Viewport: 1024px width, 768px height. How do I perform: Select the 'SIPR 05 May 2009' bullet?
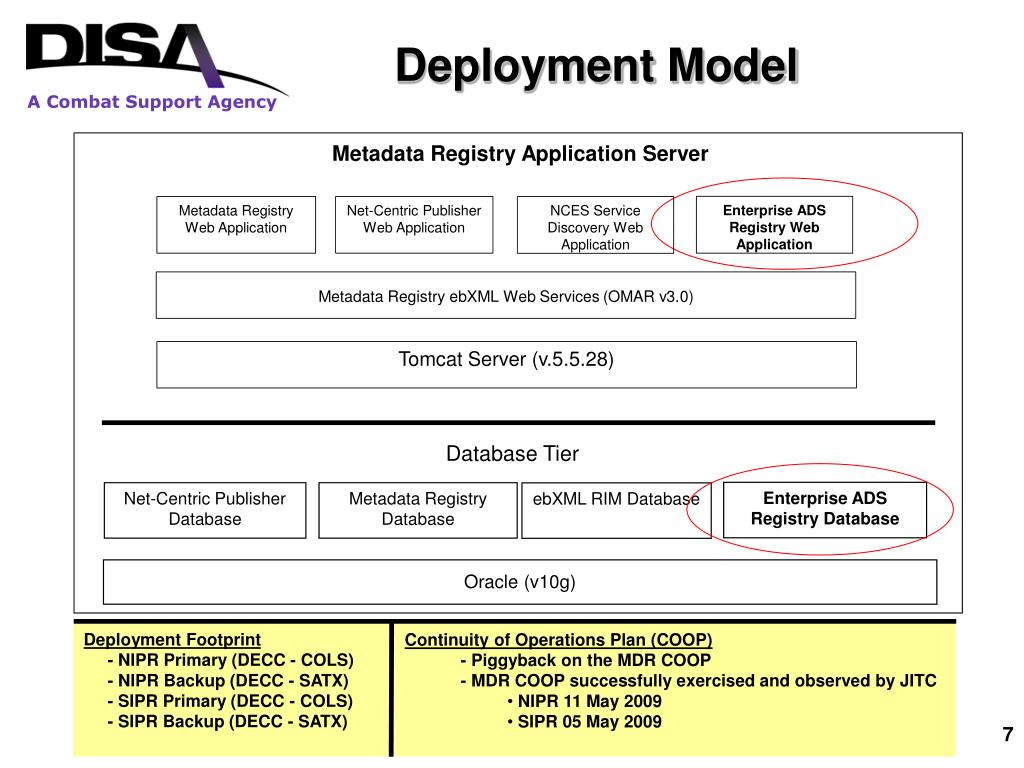(584, 722)
